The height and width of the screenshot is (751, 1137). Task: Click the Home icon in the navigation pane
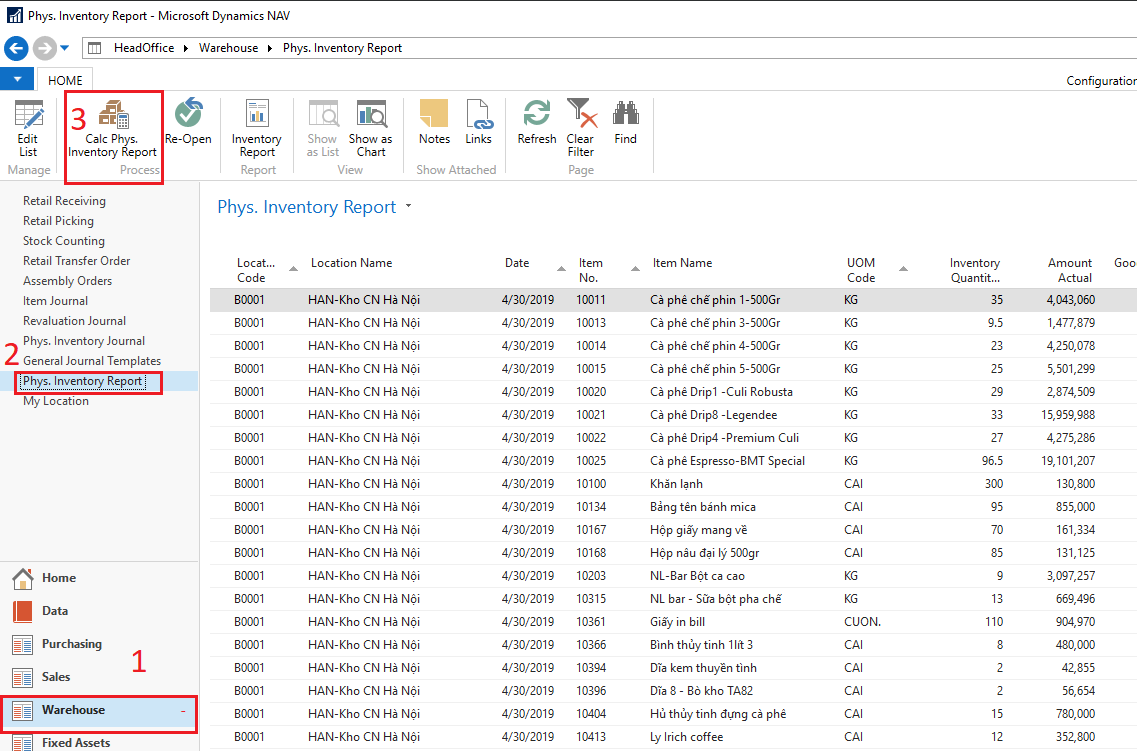point(22,578)
